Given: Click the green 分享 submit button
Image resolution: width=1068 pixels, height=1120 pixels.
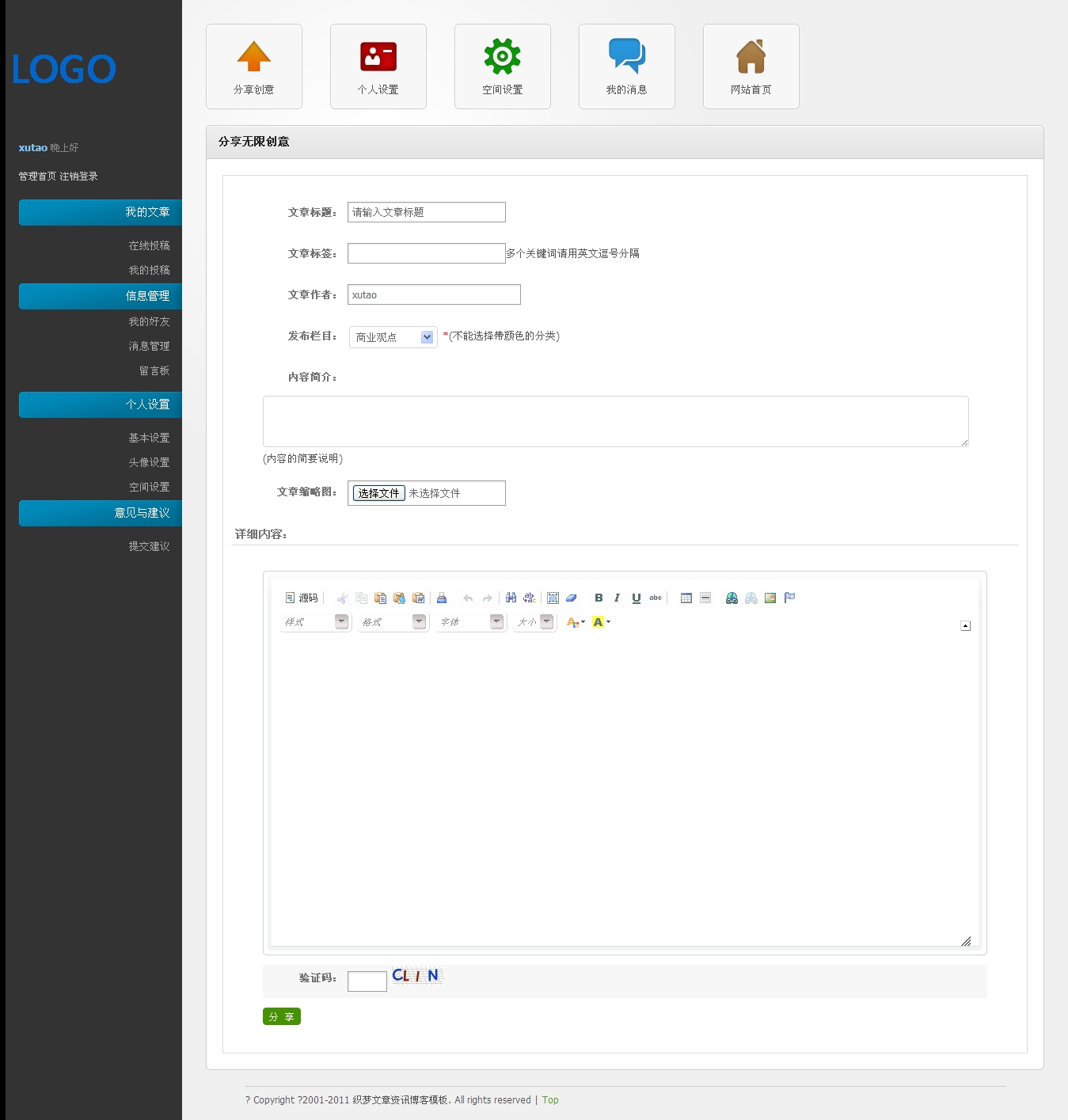Looking at the screenshot, I should (x=281, y=1017).
